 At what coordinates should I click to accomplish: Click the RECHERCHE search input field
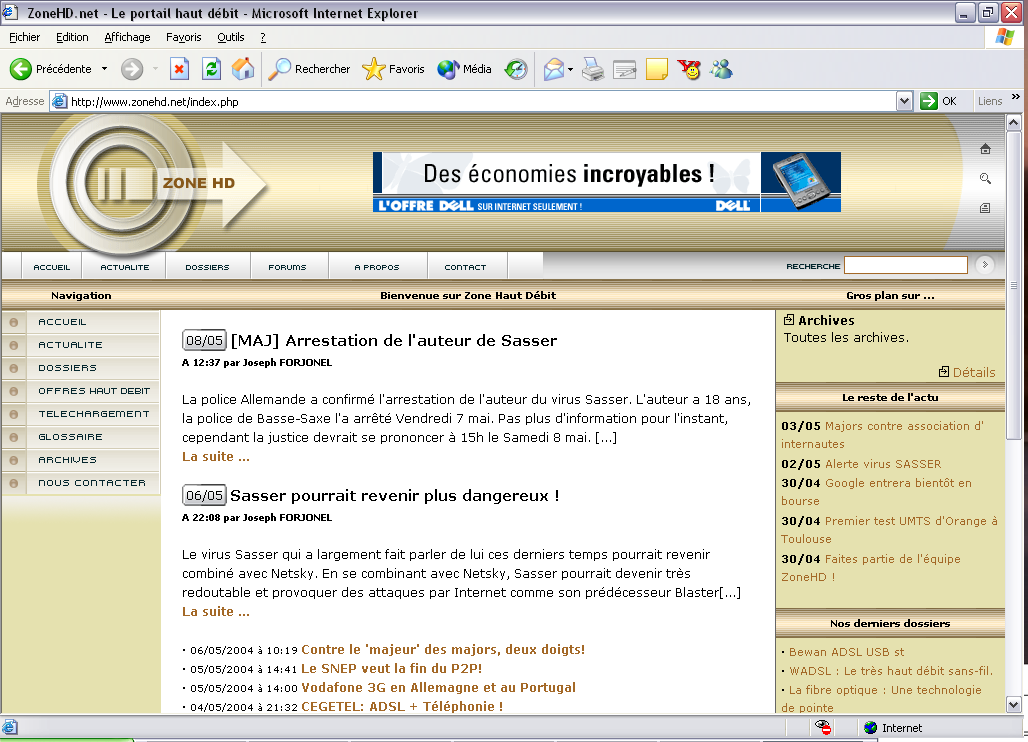point(905,265)
